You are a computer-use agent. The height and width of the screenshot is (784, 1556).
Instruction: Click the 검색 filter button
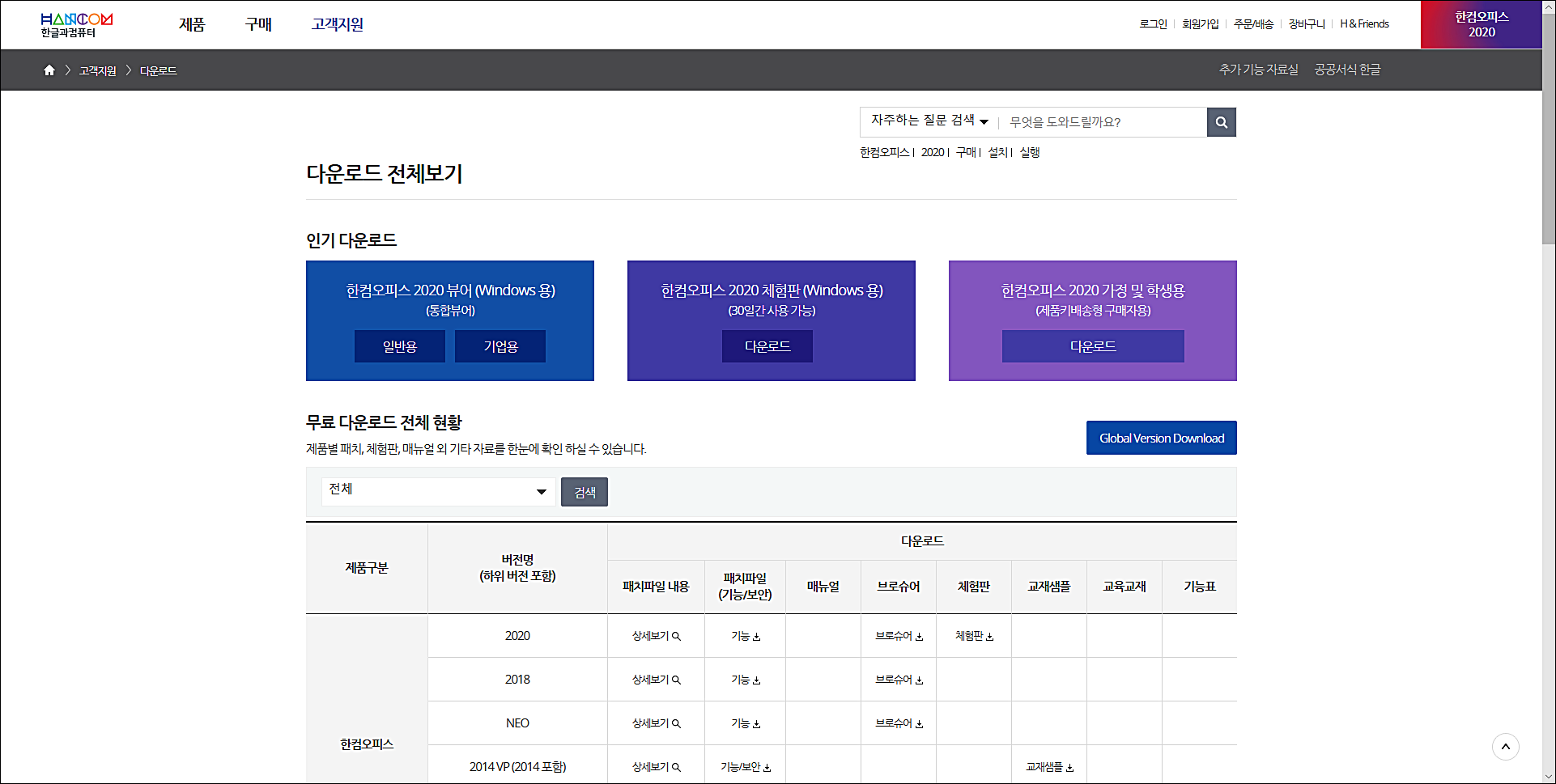(x=585, y=492)
